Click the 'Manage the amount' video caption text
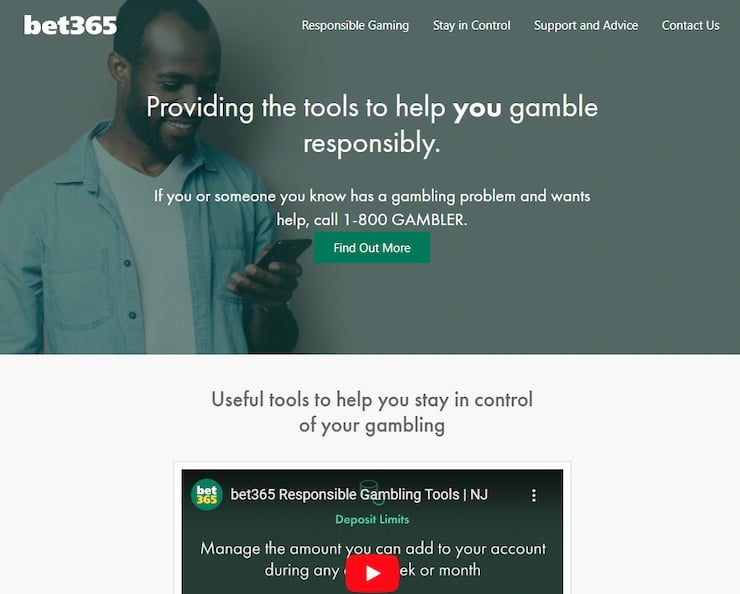This screenshot has width=740, height=594. pyautogui.click(x=373, y=559)
